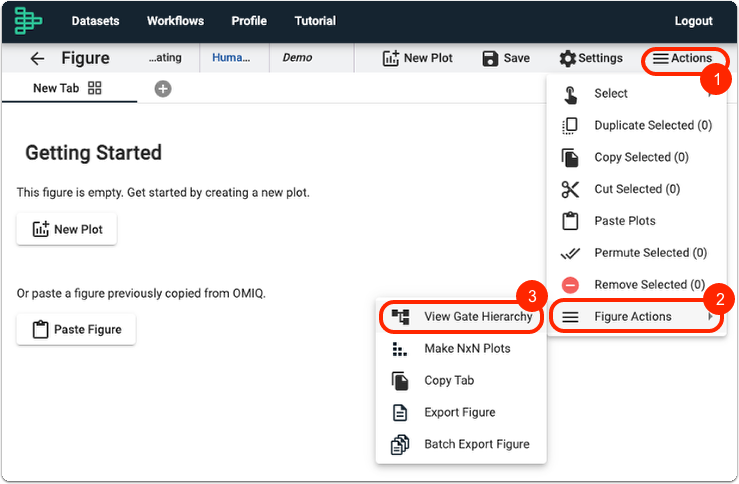Choose Permute Selected (0)

650,253
